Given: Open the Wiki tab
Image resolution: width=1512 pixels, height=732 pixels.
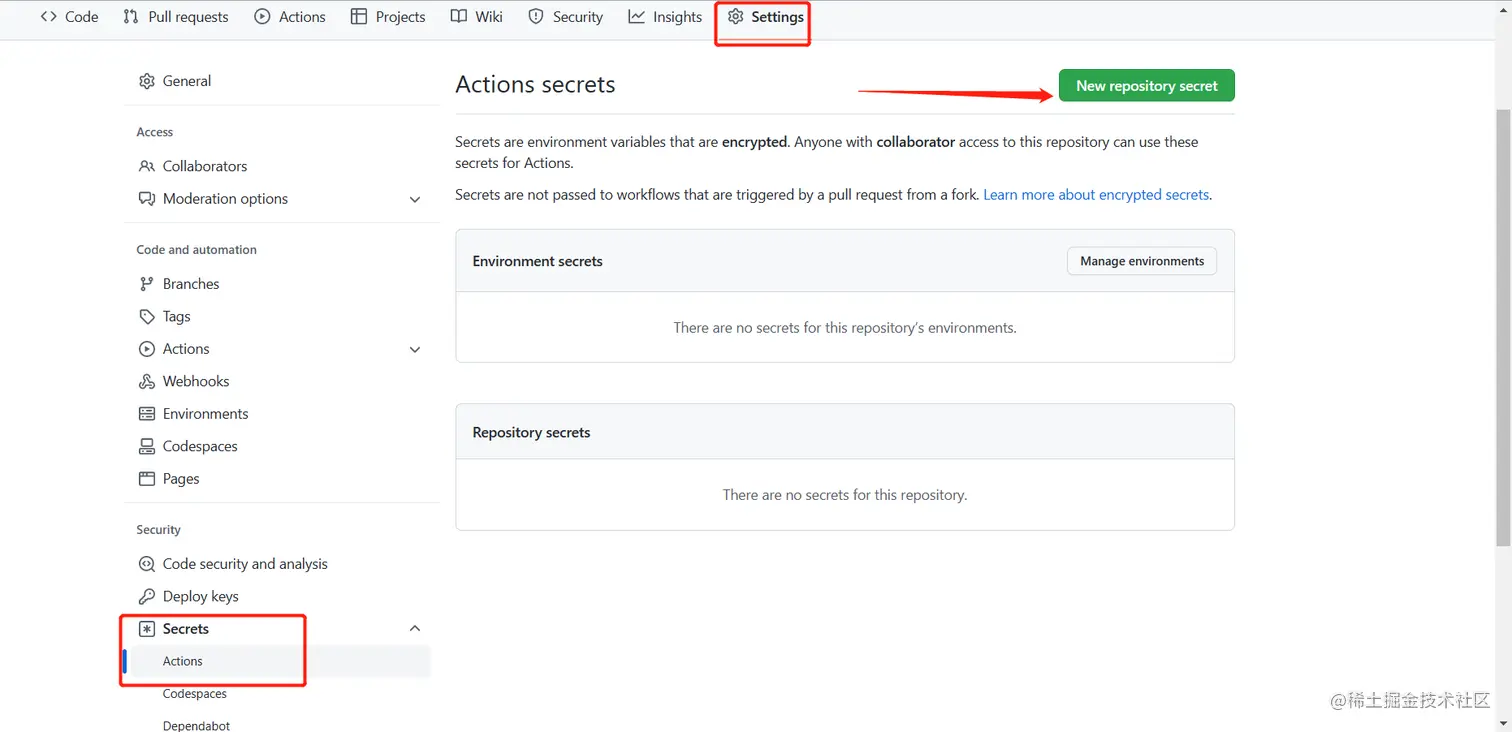Looking at the screenshot, I should pyautogui.click(x=477, y=17).
